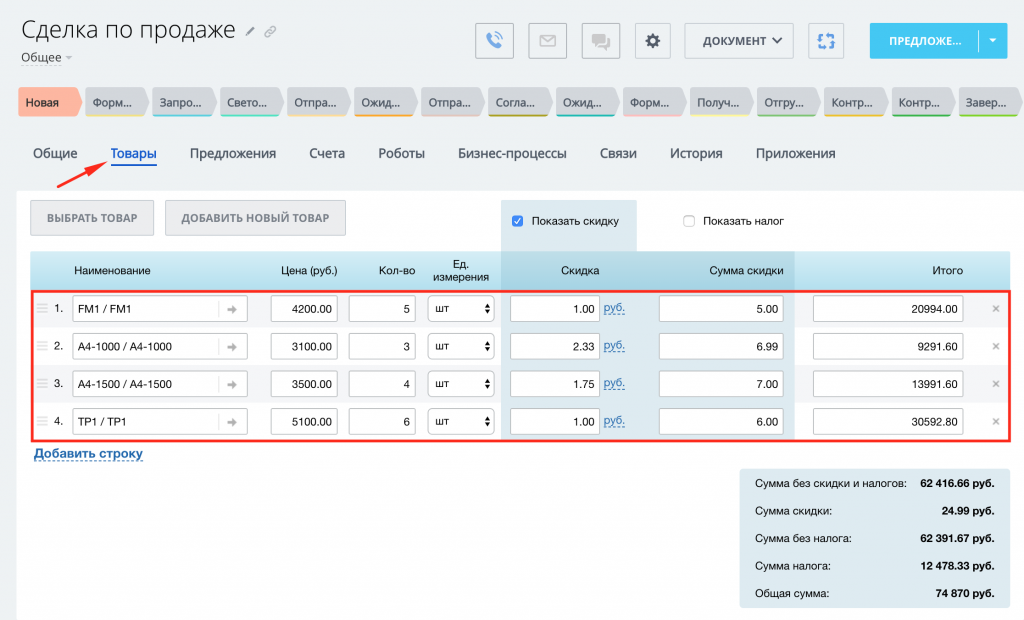Viewport: 1024px width, 620px height.
Task: Click the pencil icon to edit deal title
Action: coord(250,31)
